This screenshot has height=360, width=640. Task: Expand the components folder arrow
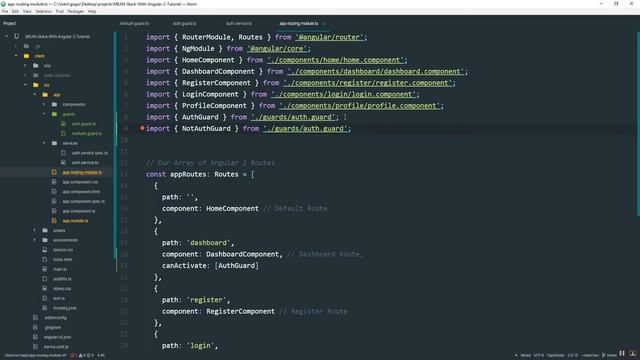coord(44,104)
